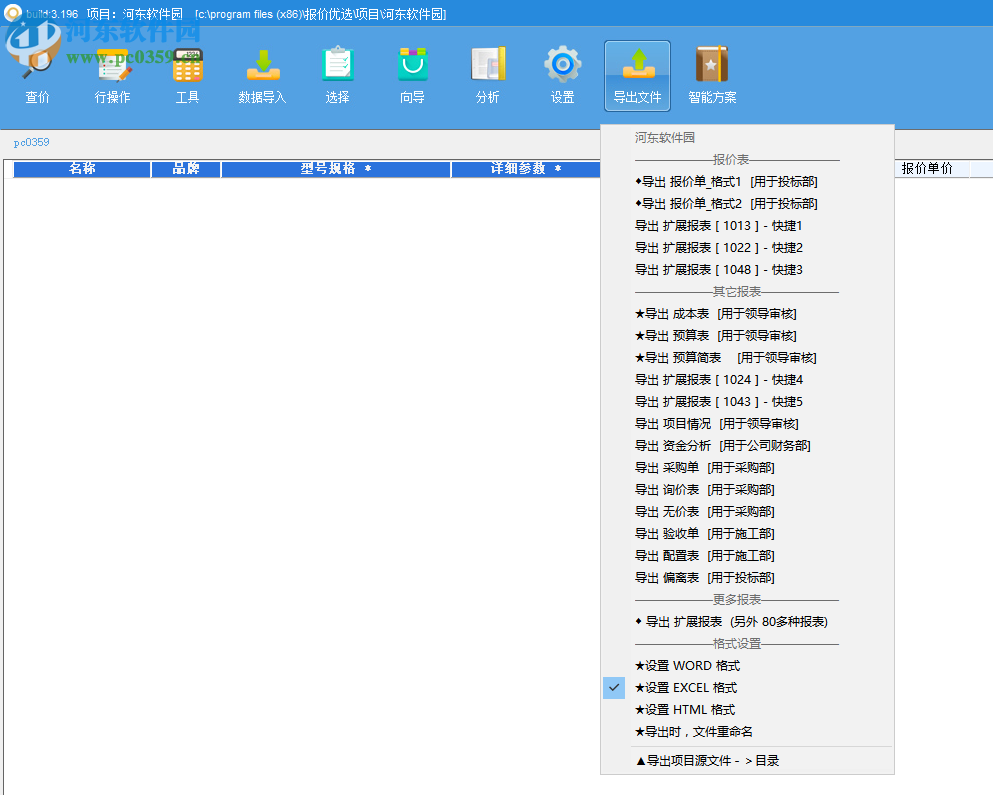The height and width of the screenshot is (795, 993).
Task: Export the 验收单 acceptance form
Action: 705,534
